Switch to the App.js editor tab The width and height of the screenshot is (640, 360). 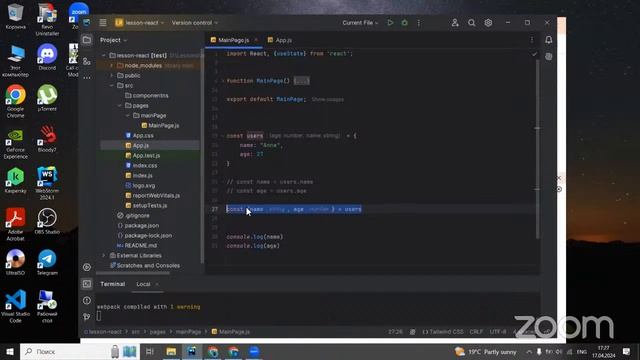pos(280,40)
